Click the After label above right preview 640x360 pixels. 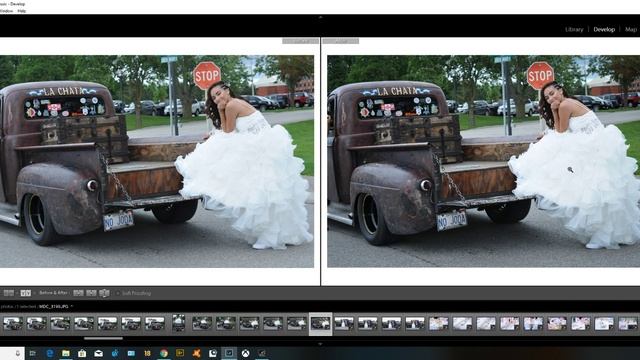click(340, 41)
